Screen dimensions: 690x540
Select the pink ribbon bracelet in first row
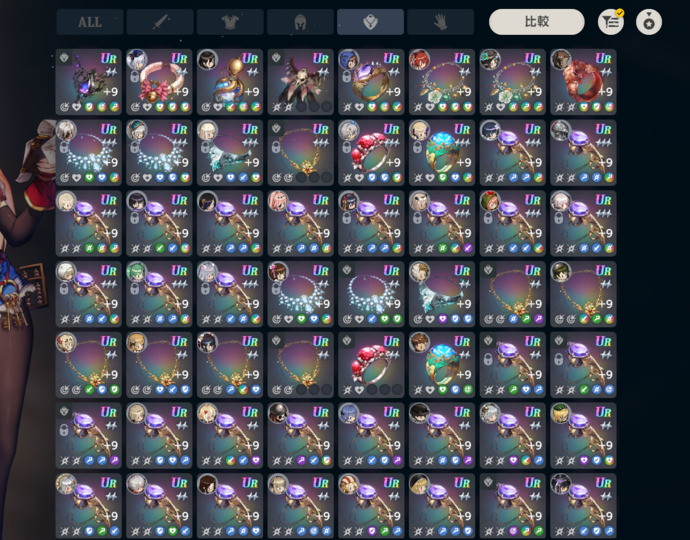(159, 82)
